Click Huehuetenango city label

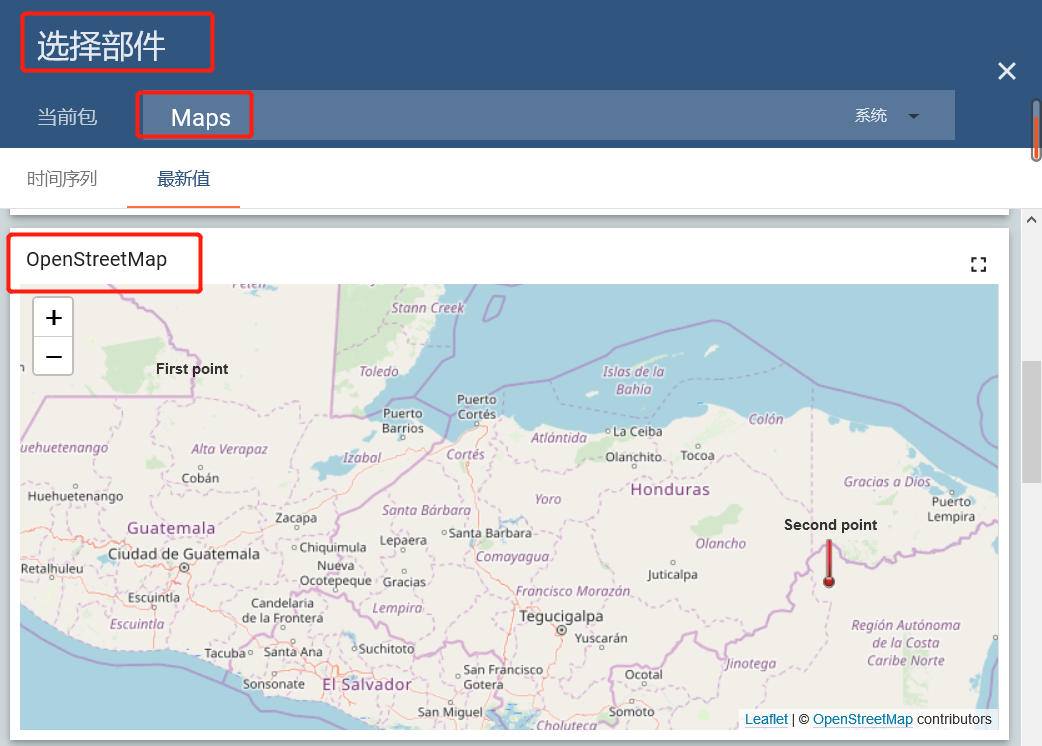(75, 496)
